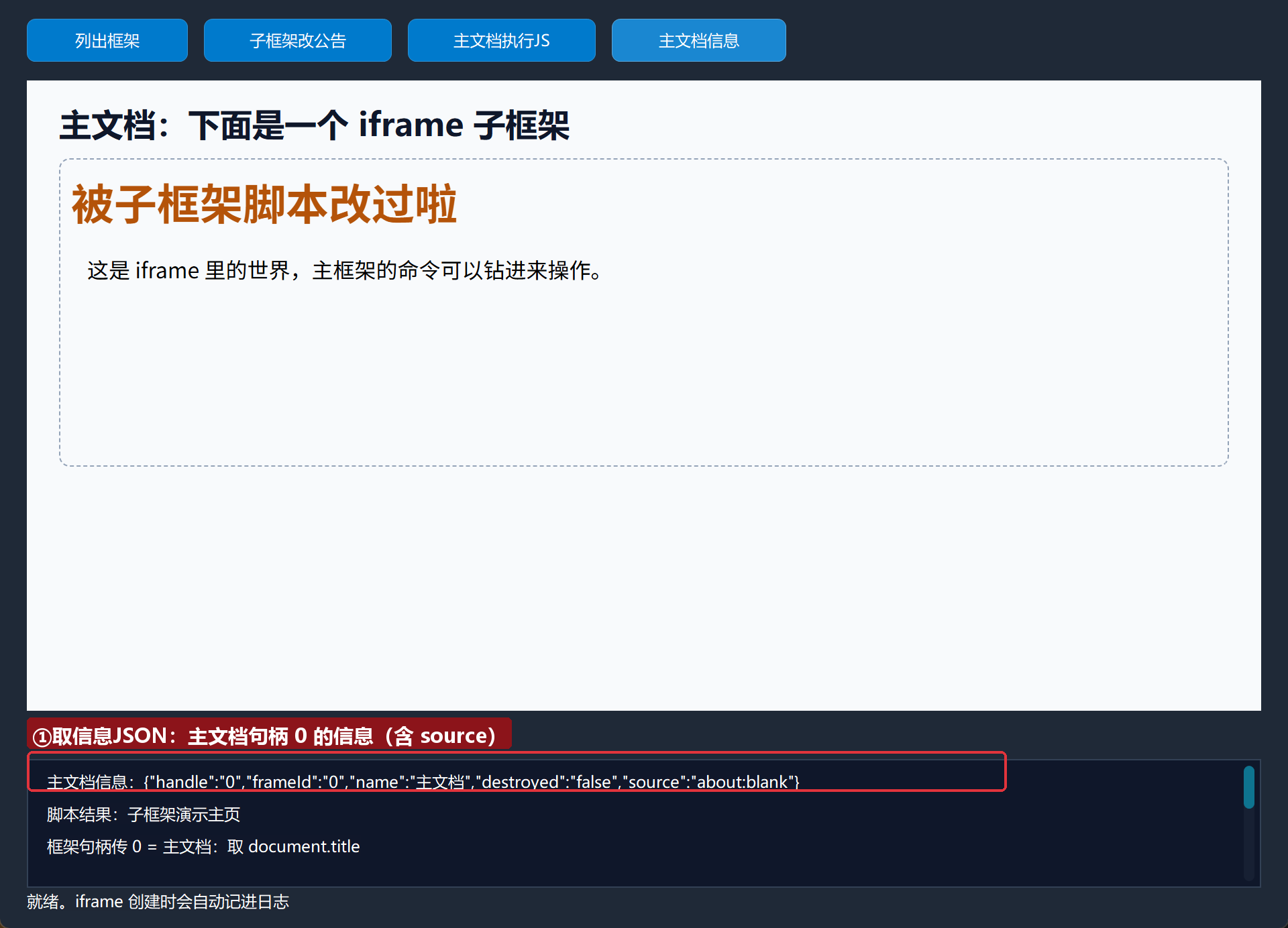Click the log line 脚本结果：子框架演示主页
This screenshot has height=928, width=1288.
pos(144,814)
